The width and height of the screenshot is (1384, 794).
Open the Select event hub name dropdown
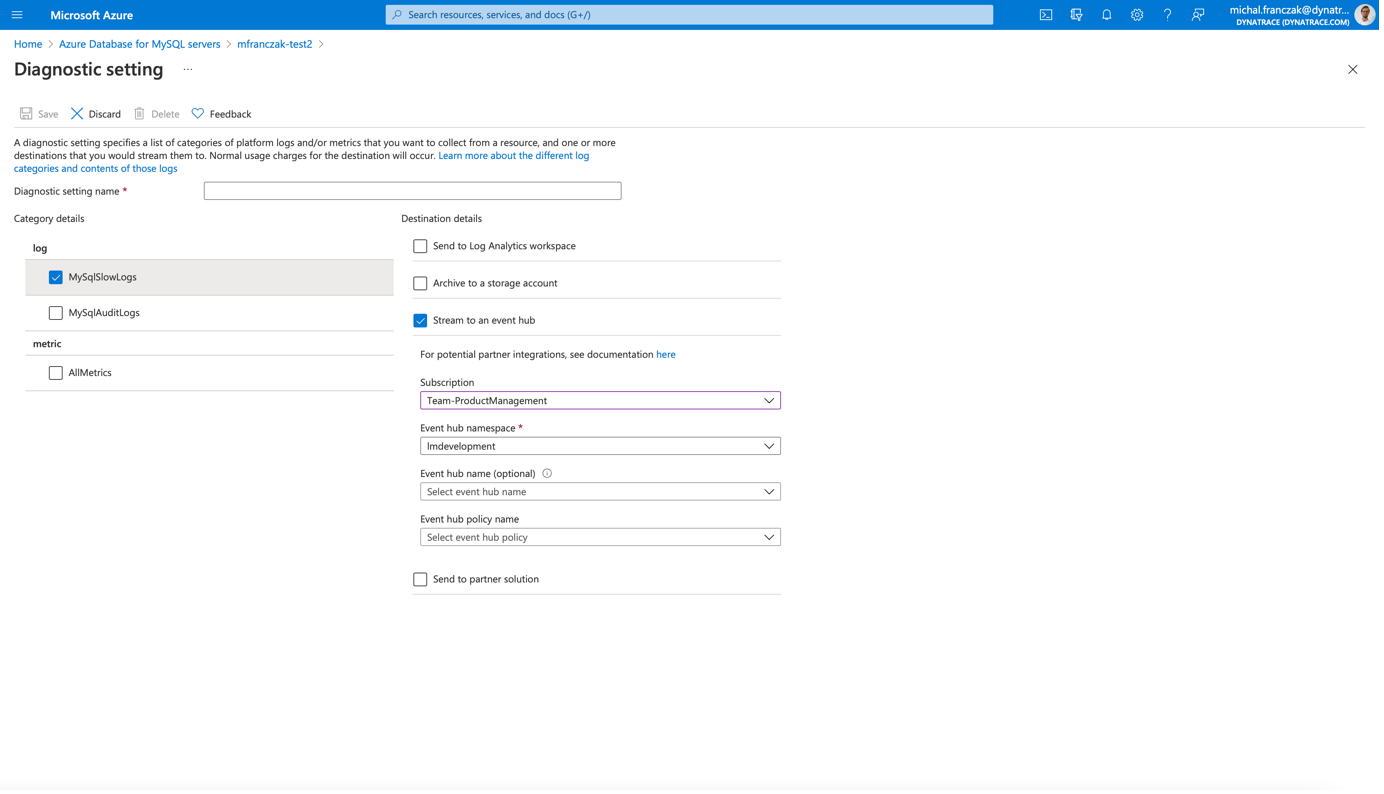coord(602,493)
